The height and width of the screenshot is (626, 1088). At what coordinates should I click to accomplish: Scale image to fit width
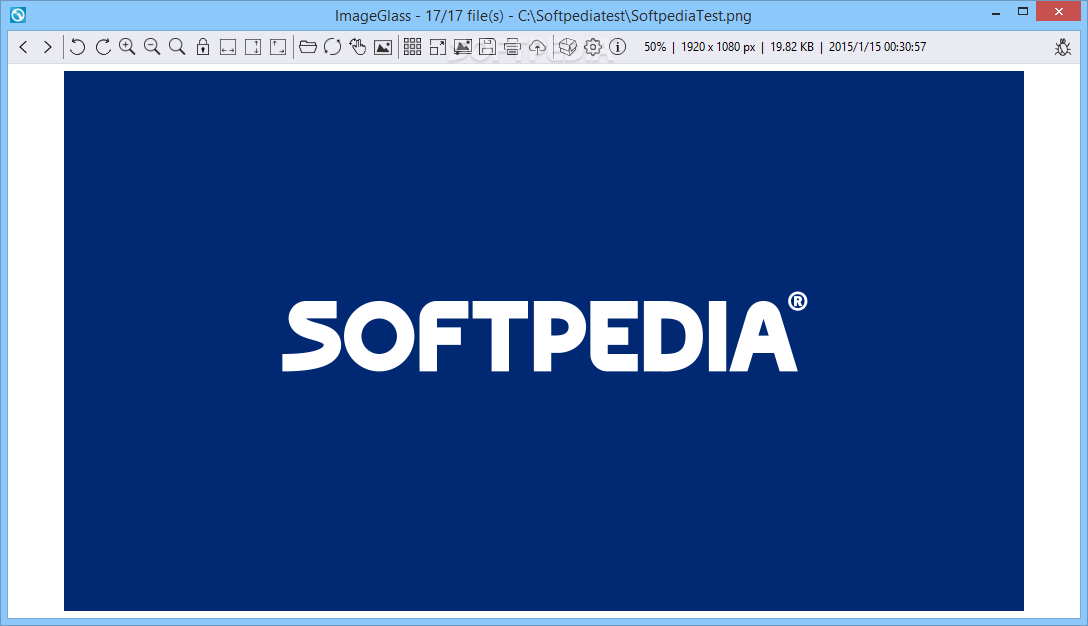[x=228, y=47]
